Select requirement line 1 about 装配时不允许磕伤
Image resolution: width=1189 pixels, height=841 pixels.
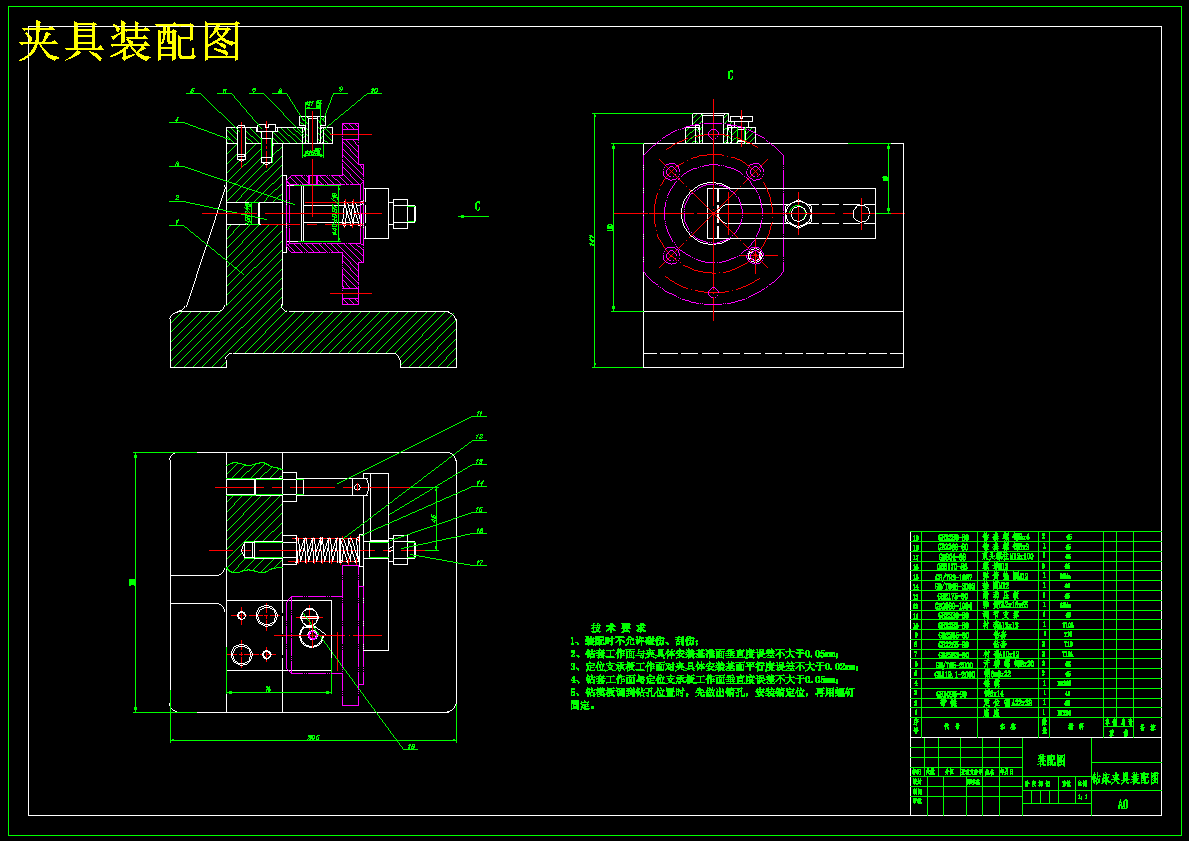coord(635,641)
